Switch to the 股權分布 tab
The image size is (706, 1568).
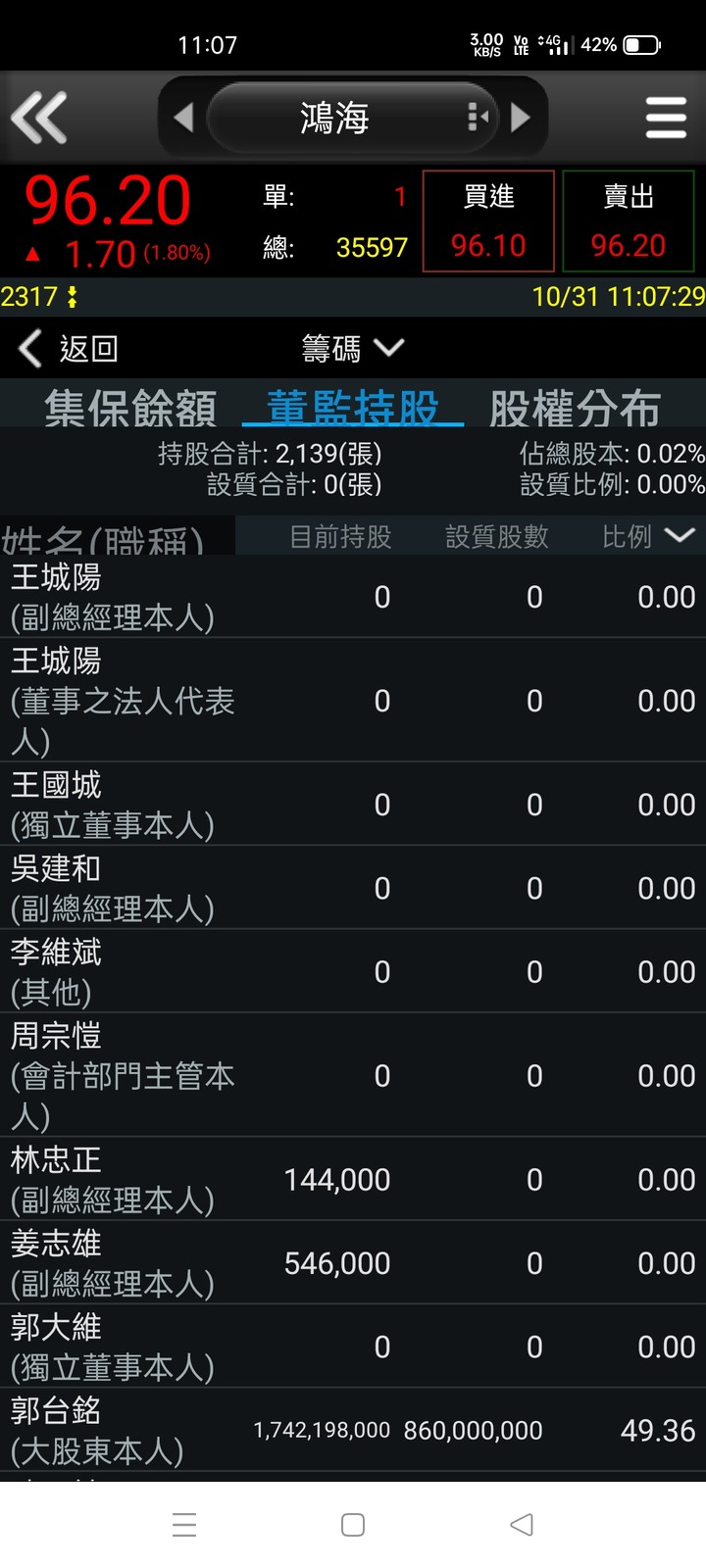click(x=576, y=408)
